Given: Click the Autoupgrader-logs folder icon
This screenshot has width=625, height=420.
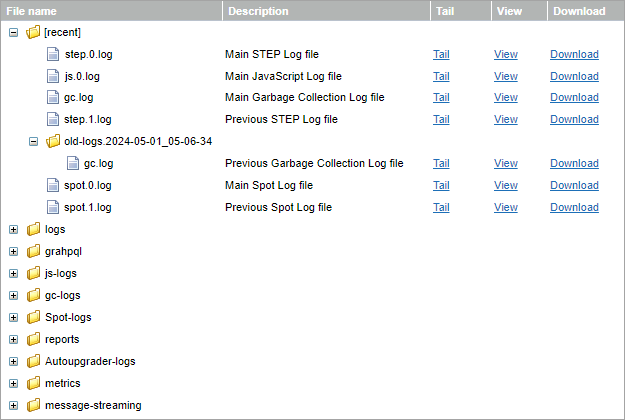Looking at the screenshot, I should pyautogui.click(x=33, y=361).
